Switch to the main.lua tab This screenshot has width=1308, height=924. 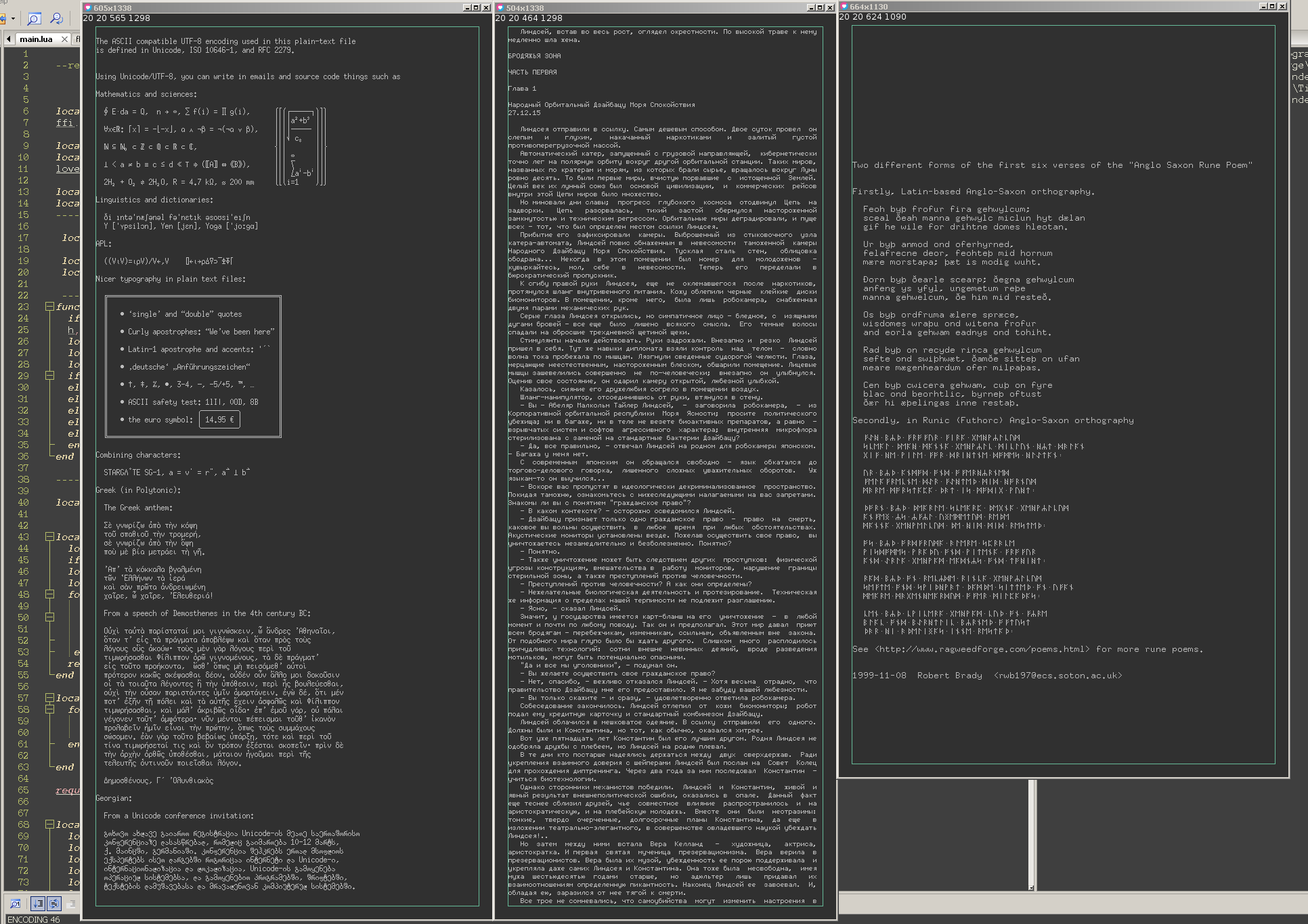click(36, 39)
